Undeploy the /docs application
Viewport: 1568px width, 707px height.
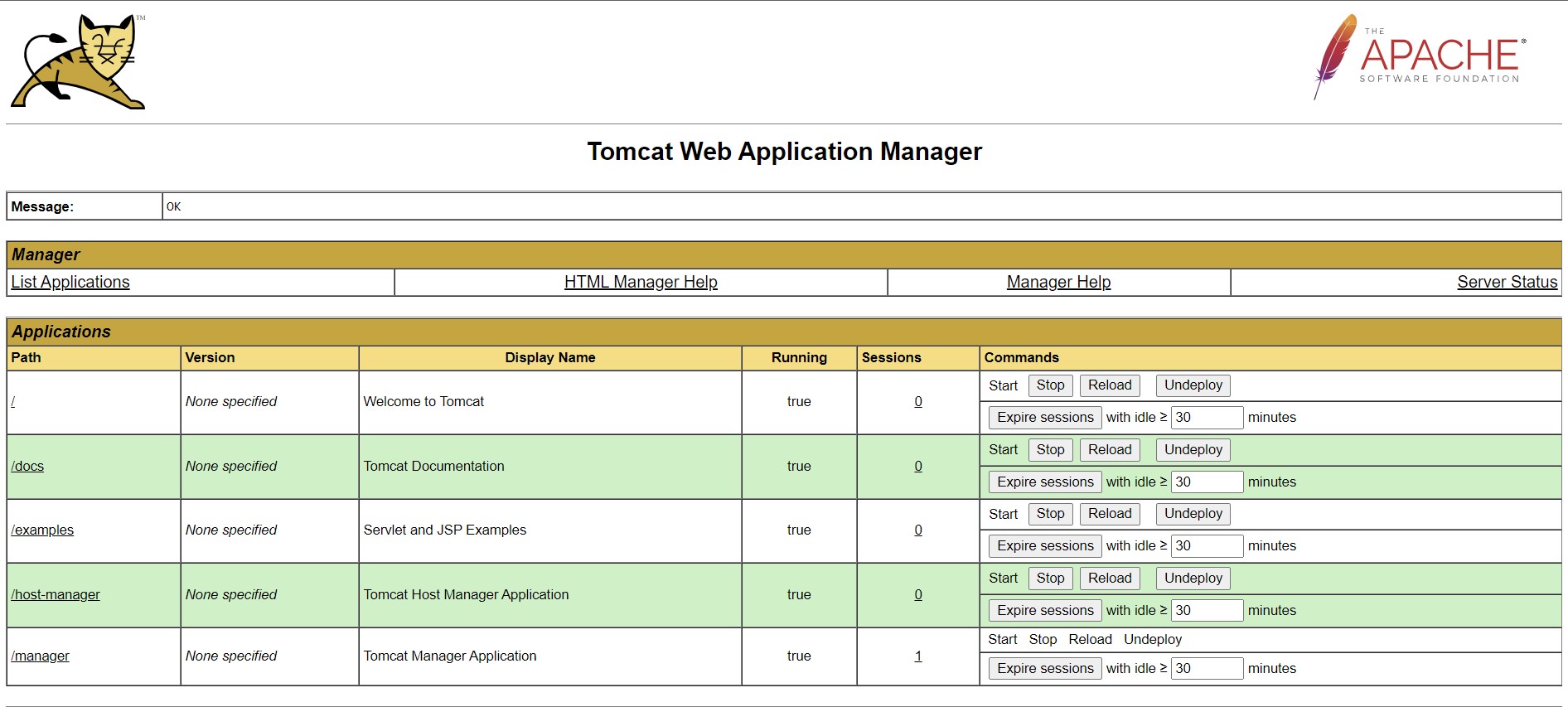[x=1193, y=450]
